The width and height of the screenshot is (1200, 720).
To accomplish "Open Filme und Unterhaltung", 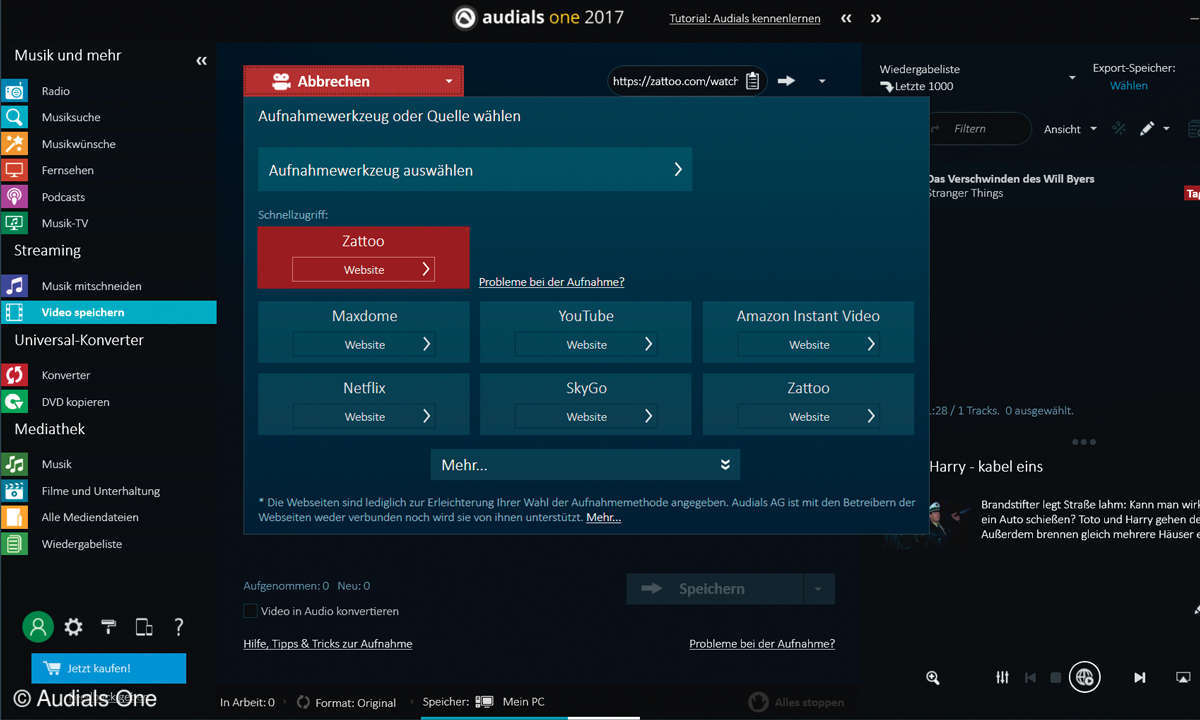I will [x=100, y=491].
